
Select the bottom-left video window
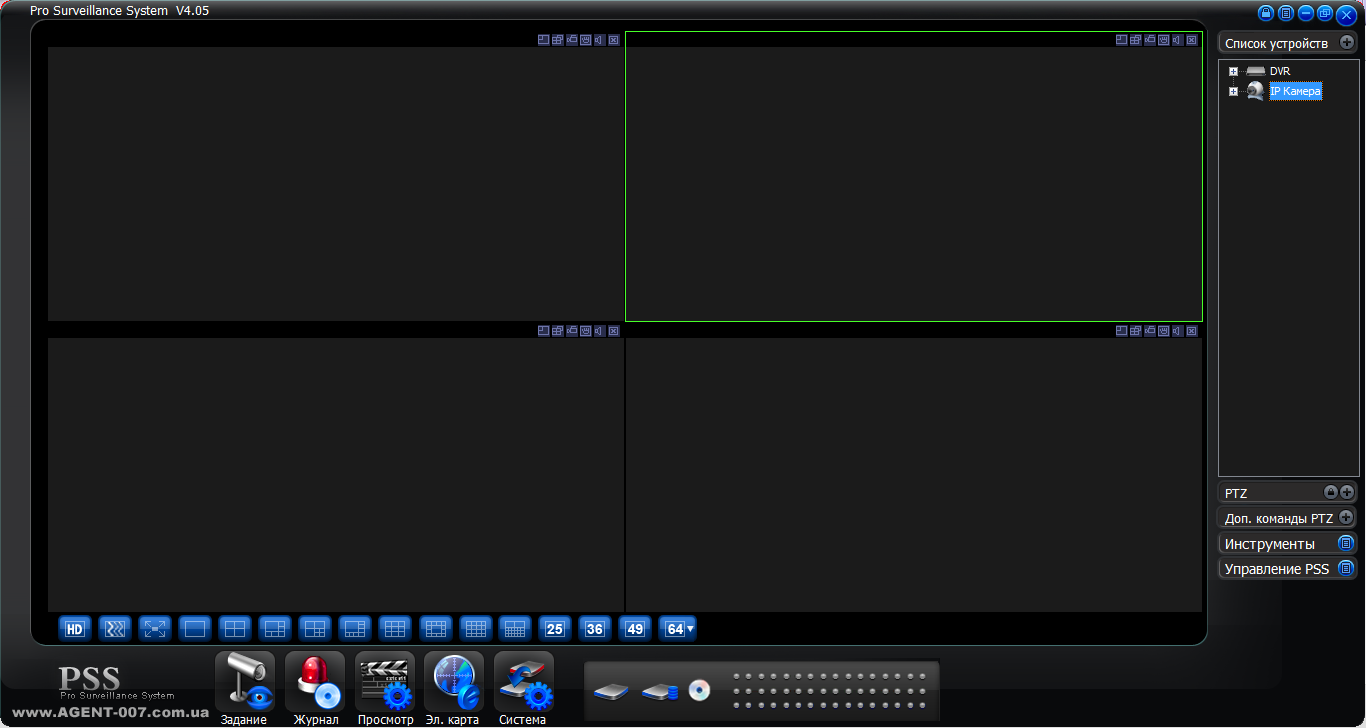tap(335, 475)
